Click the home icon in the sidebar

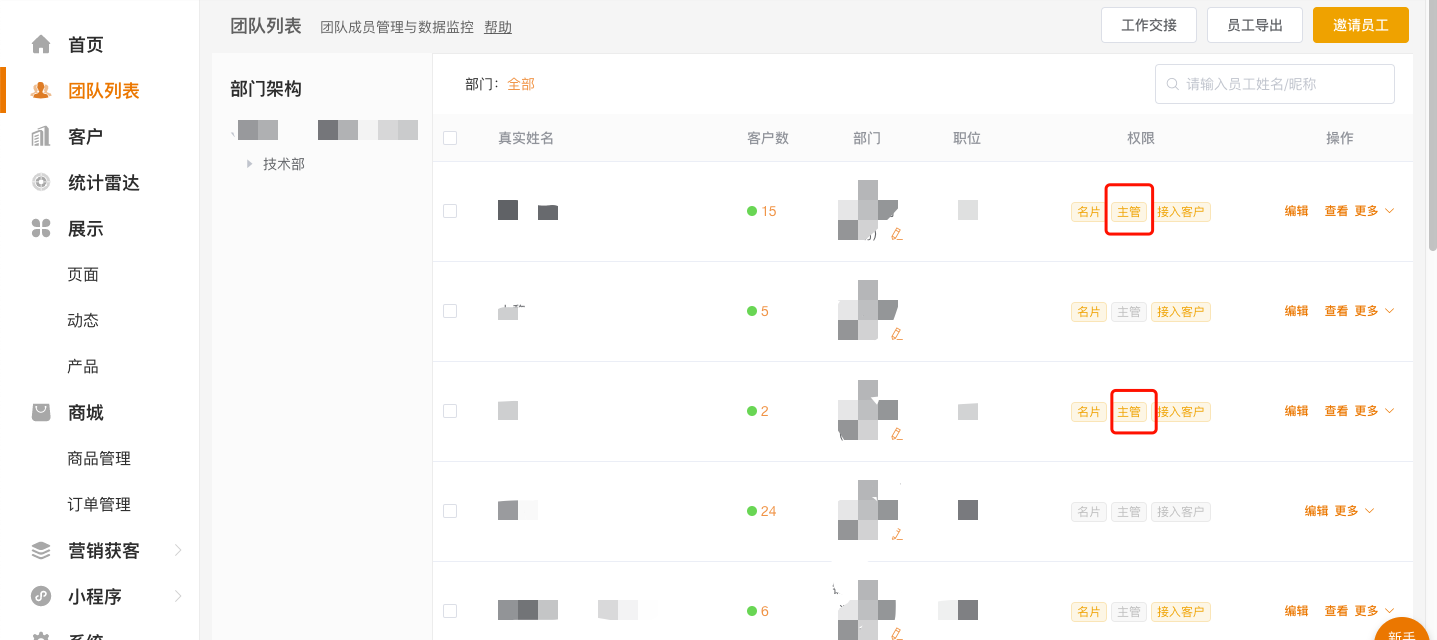tap(41, 45)
